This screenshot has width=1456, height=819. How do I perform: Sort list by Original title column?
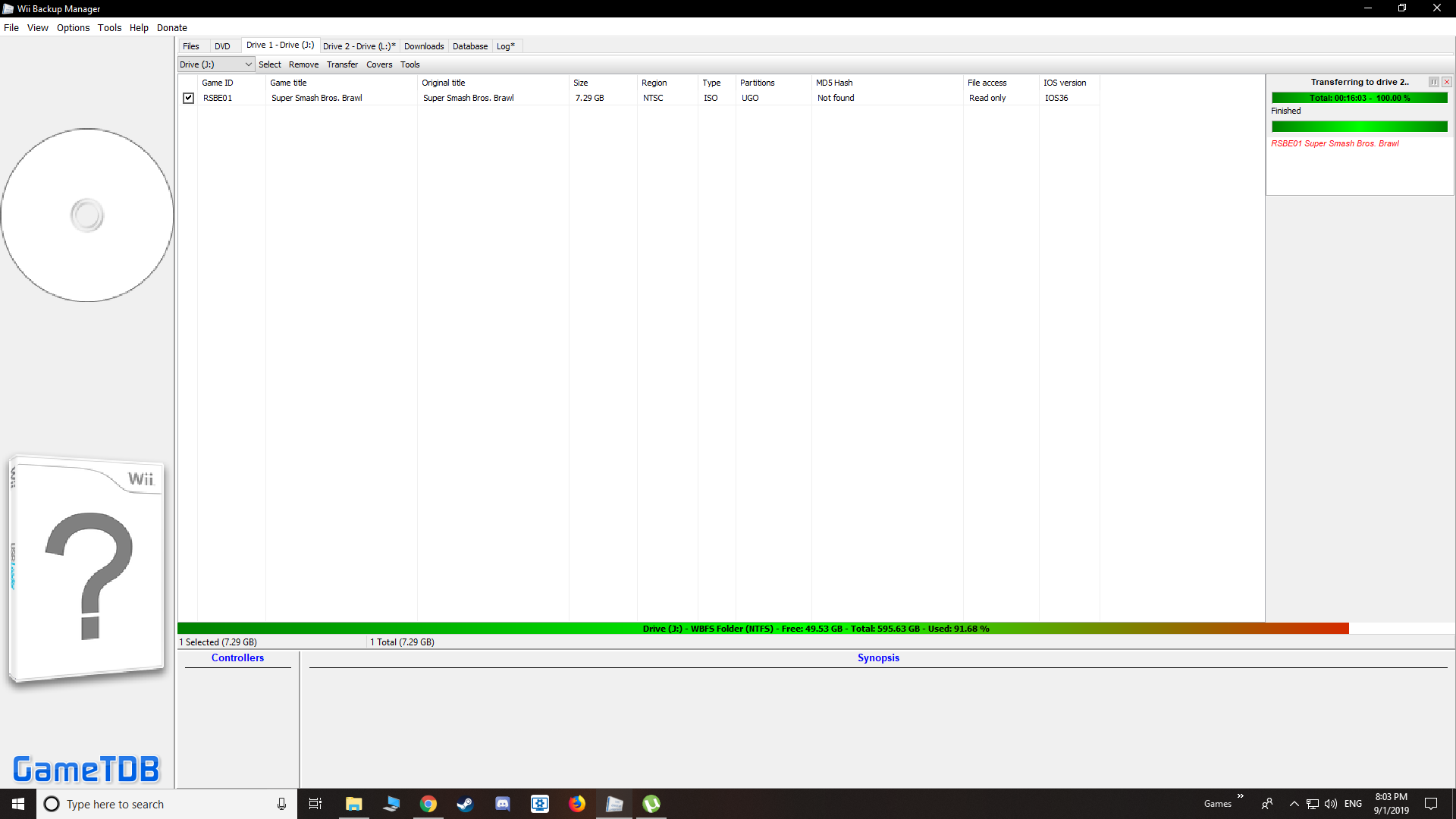click(493, 83)
